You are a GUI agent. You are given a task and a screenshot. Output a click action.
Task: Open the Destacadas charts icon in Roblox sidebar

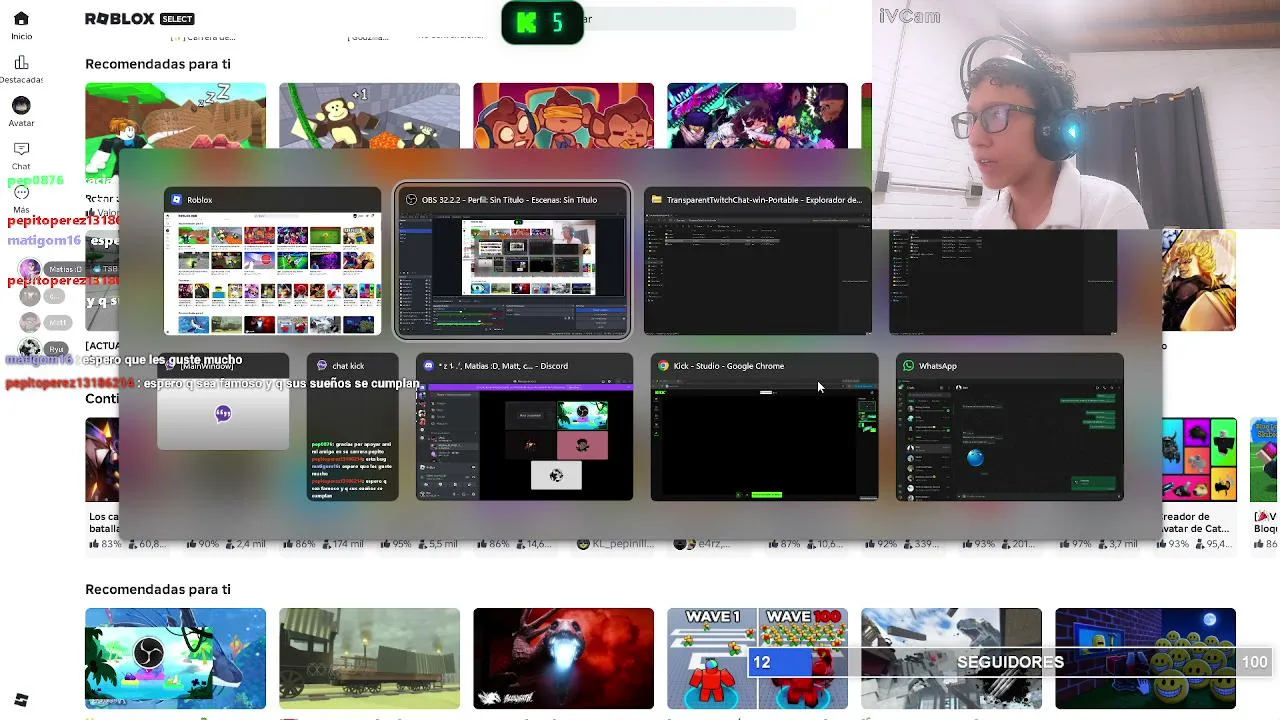point(21,63)
